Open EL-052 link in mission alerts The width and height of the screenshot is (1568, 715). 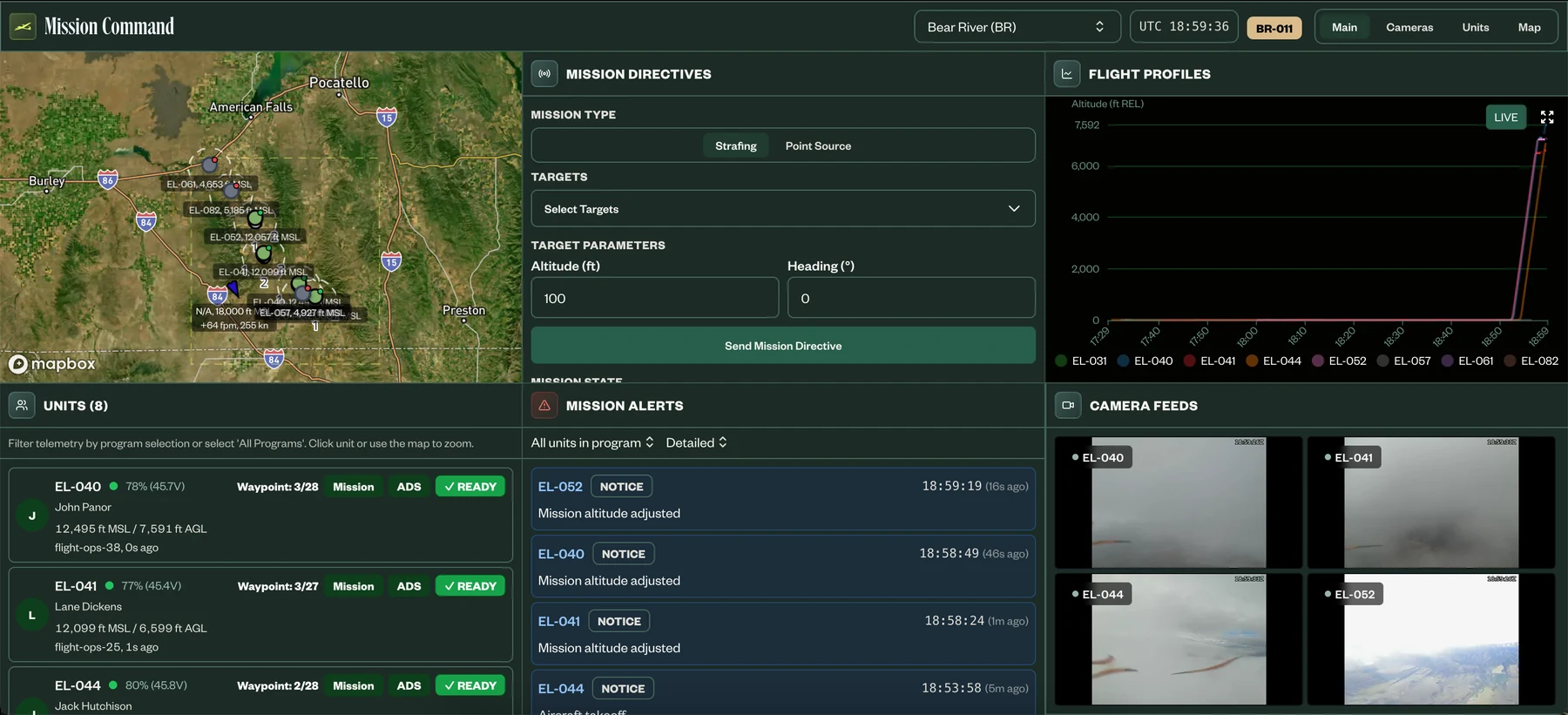point(560,486)
